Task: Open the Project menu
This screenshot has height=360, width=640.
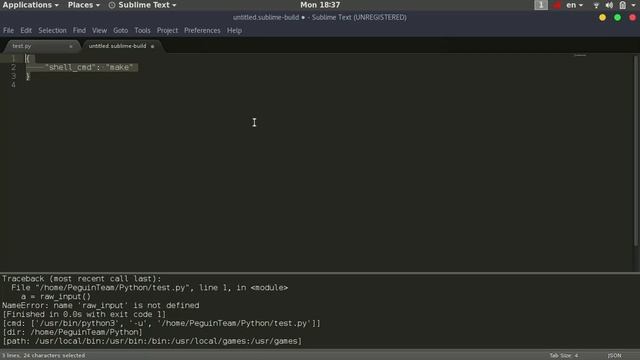Action: (167, 31)
